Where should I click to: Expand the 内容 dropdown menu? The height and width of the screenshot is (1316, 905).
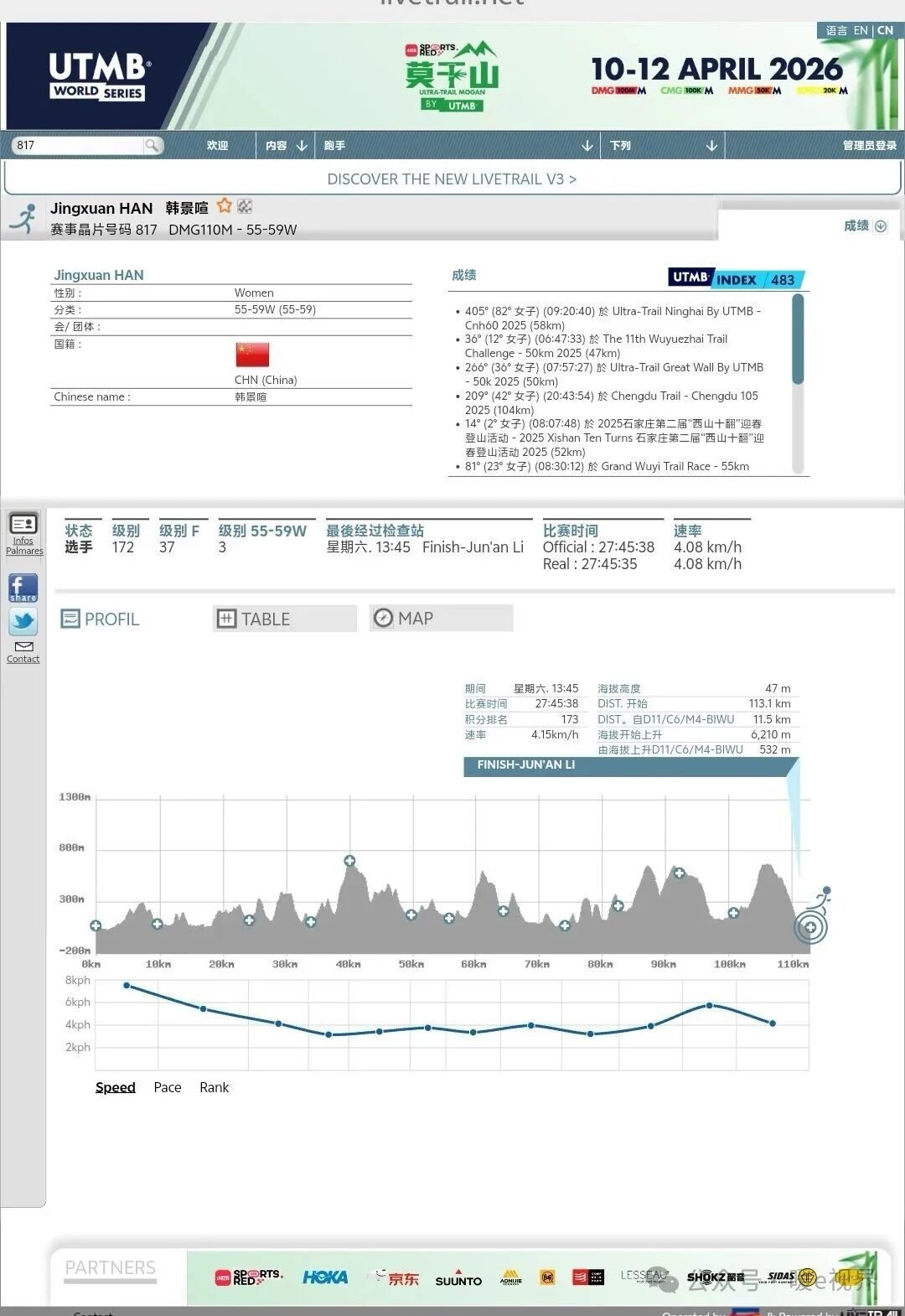coord(286,146)
